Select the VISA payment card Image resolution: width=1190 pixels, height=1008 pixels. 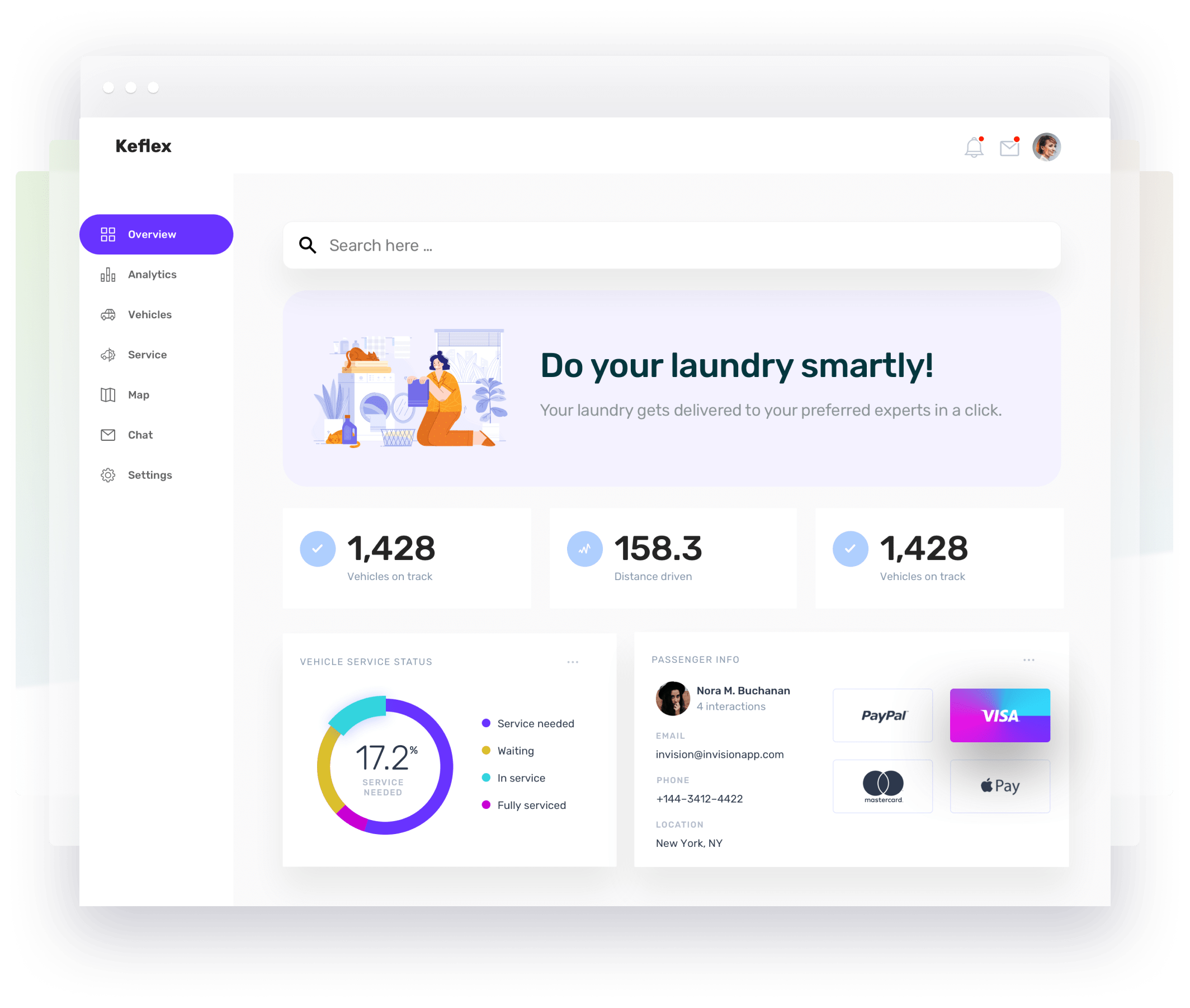(999, 715)
